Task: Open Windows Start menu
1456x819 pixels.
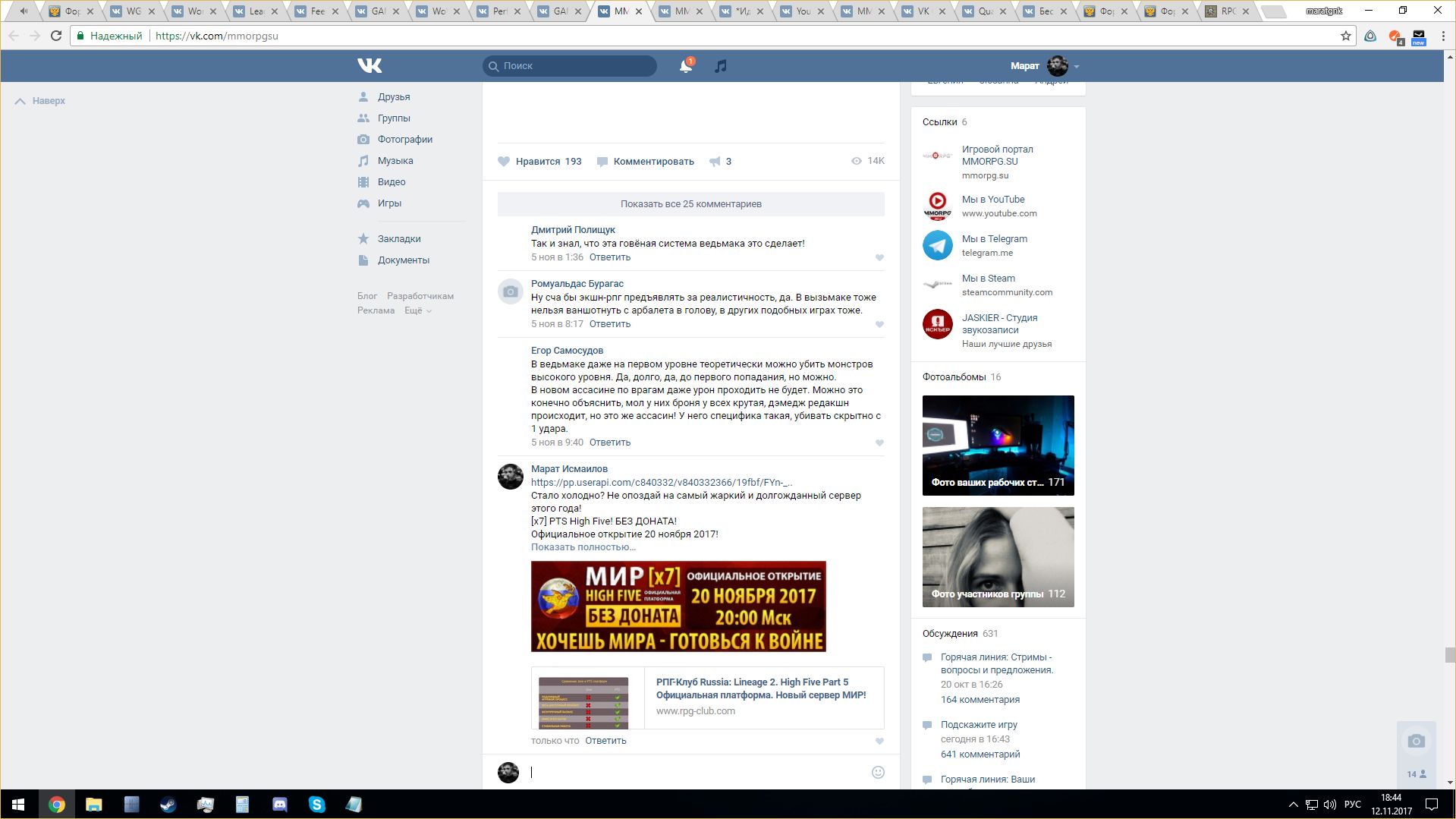Action: click(18, 805)
